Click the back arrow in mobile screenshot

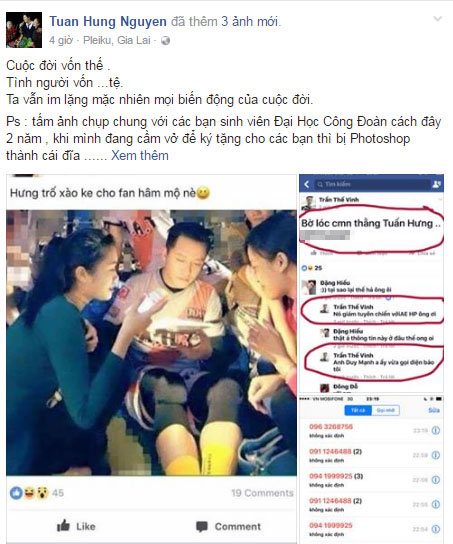(307, 184)
